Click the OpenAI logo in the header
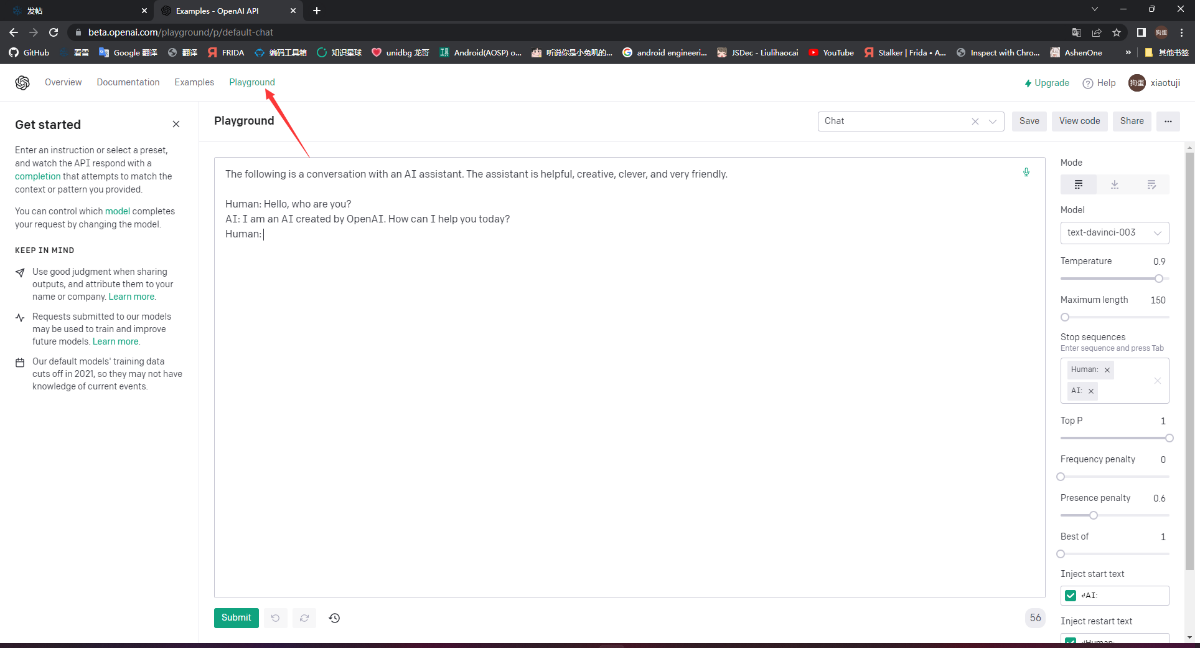 [22, 82]
